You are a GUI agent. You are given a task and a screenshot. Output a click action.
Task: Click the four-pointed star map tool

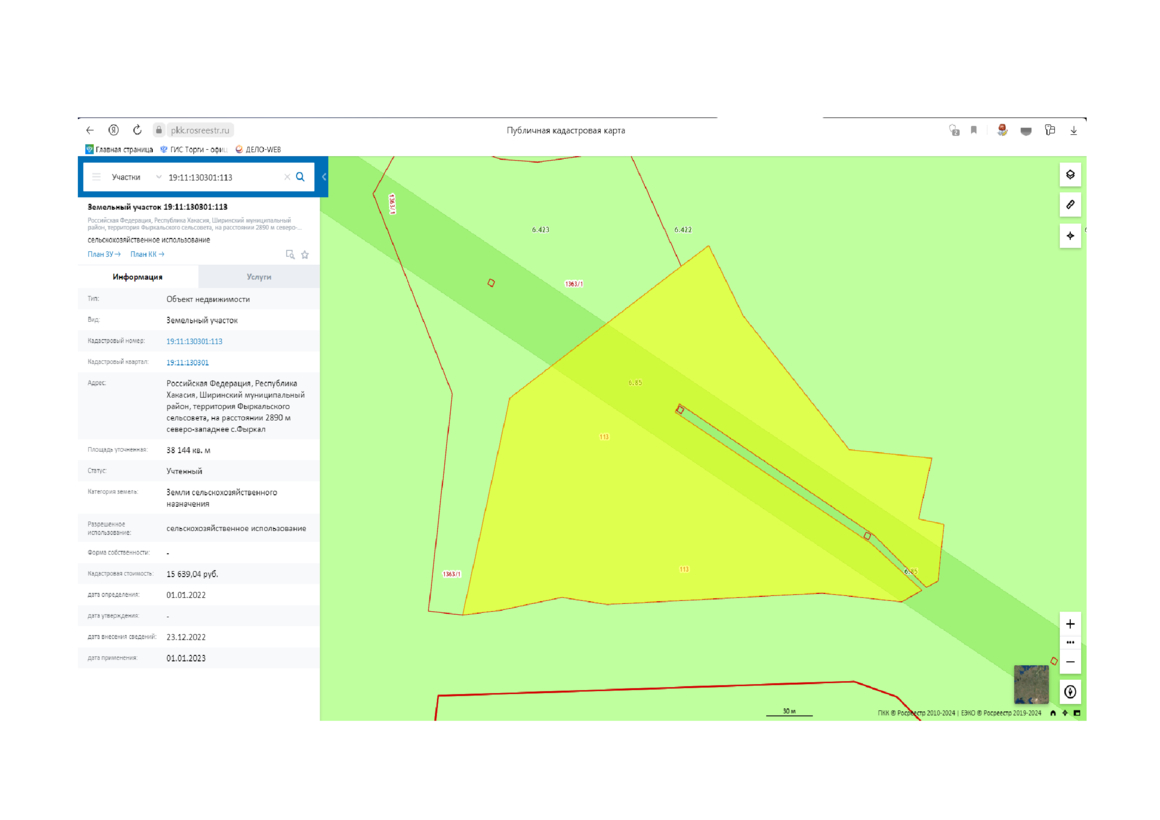pyautogui.click(x=1070, y=235)
